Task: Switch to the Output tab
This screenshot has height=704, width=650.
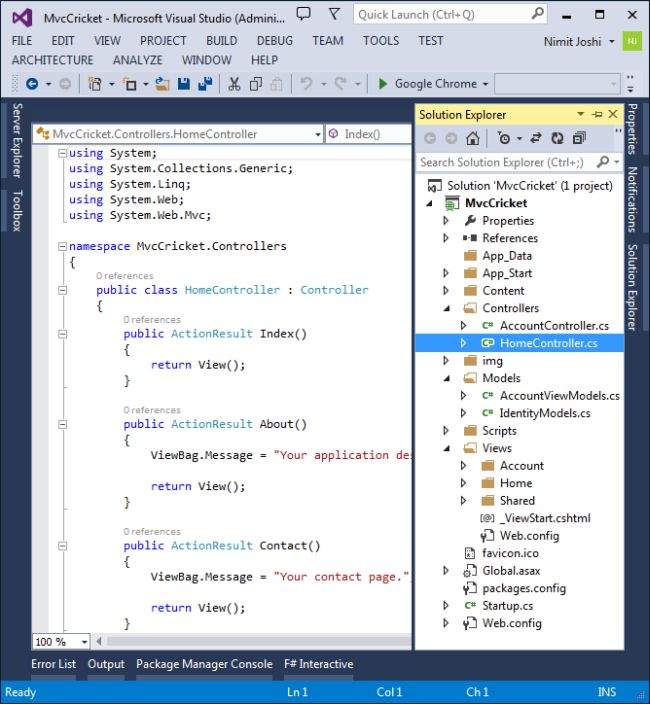Action: pyautogui.click(x=106, y=664)
